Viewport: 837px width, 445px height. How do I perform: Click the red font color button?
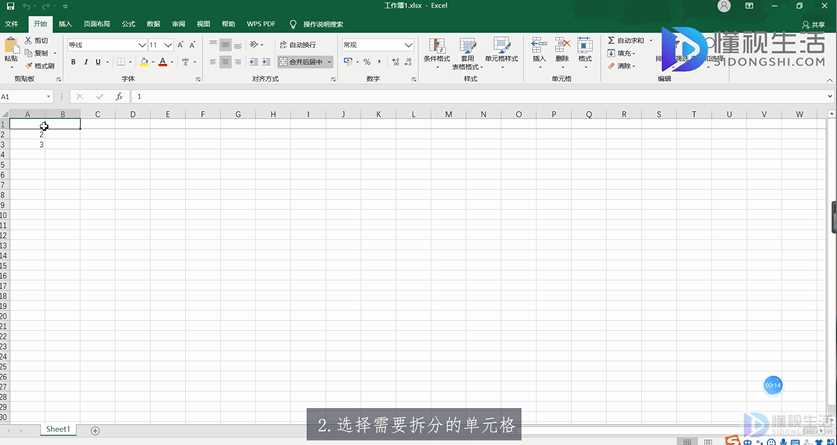pyautogui.click(x=160, y=62)
